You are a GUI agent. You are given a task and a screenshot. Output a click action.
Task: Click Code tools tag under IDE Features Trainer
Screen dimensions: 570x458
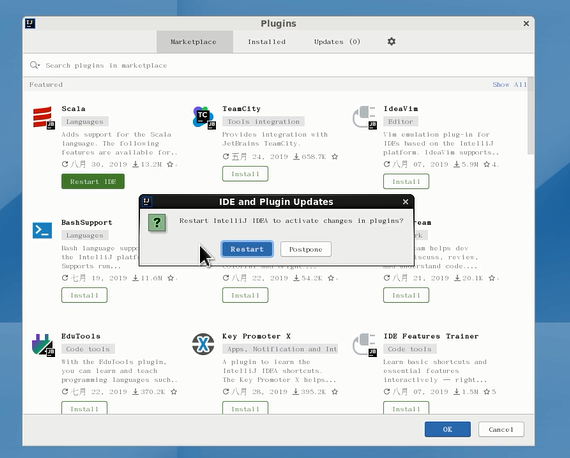click(x=410, y=349)
